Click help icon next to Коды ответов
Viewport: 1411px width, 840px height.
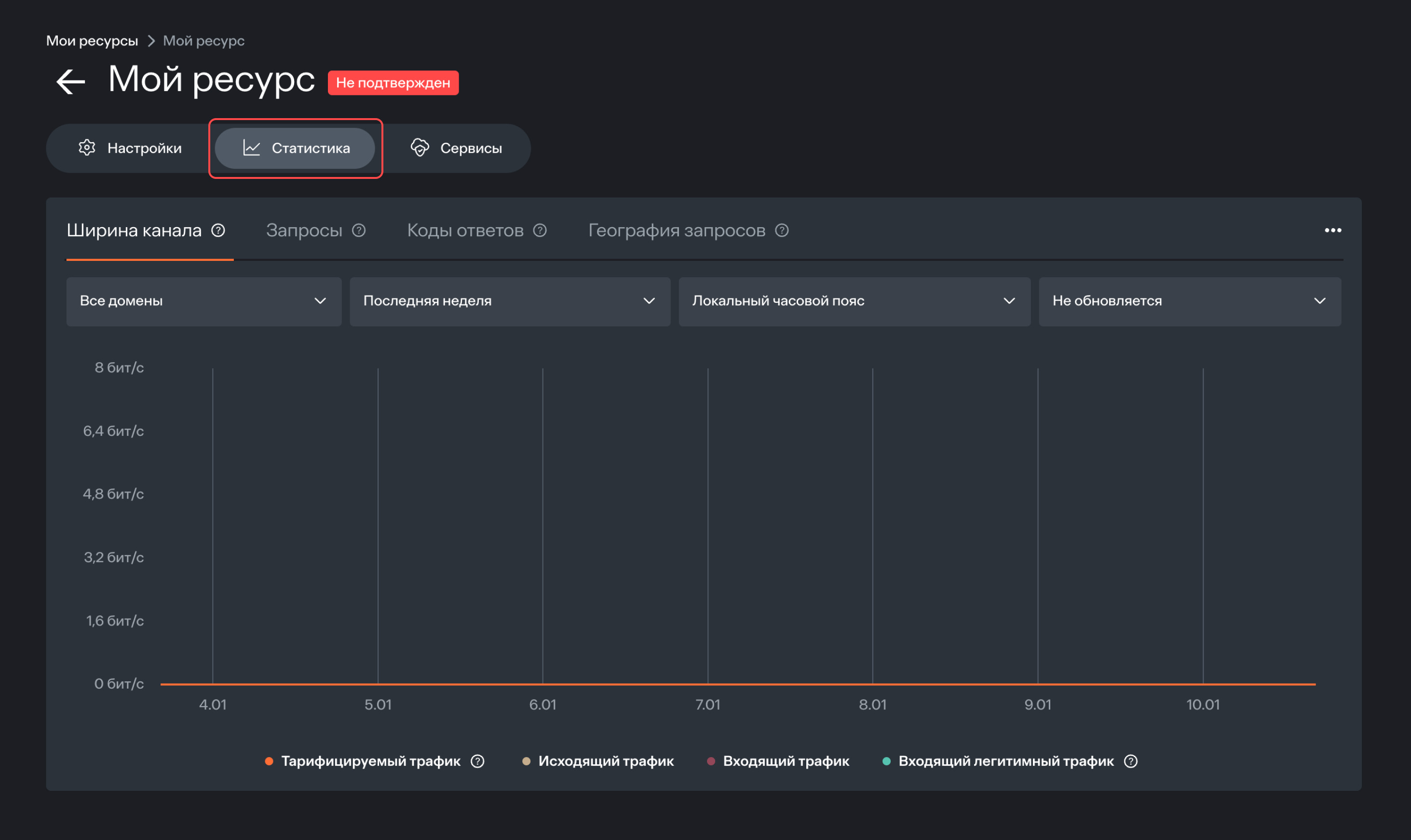[x=540, y=230]
